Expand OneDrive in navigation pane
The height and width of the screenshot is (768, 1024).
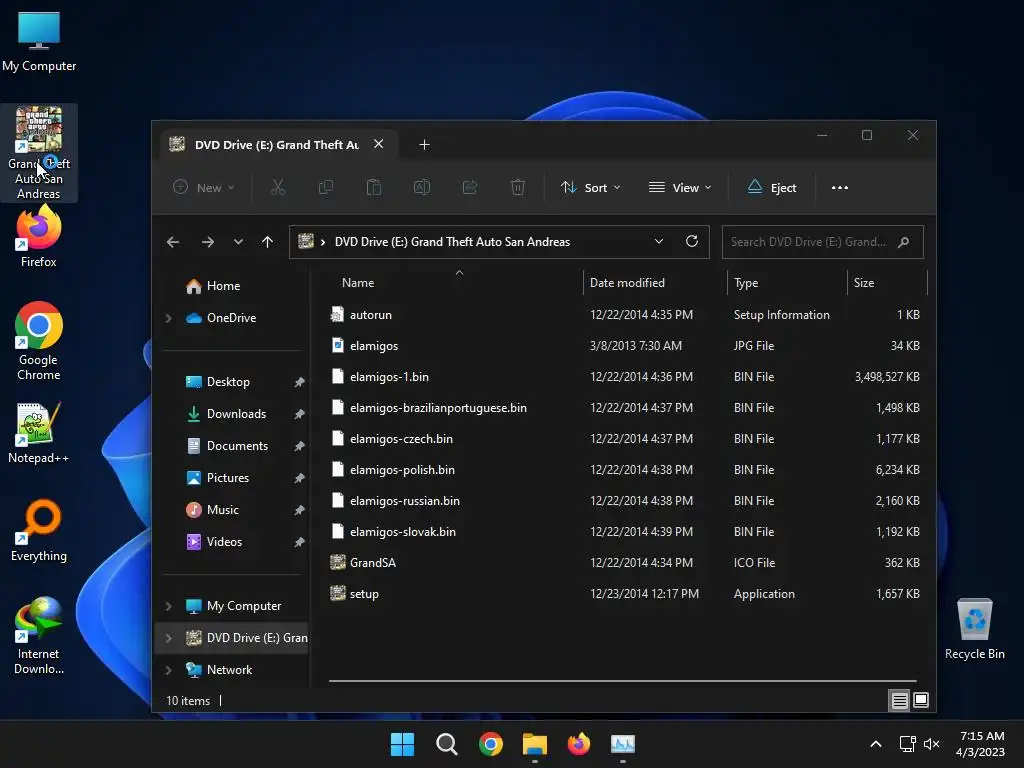168,318
